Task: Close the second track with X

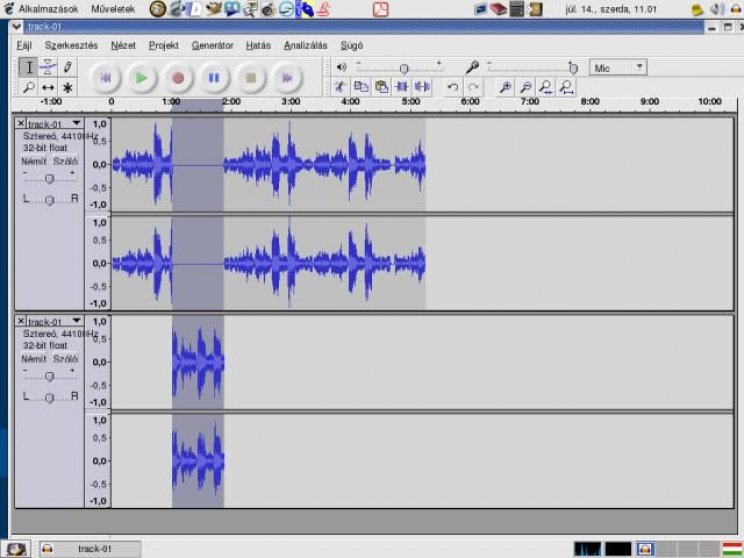Action: point(21,321)
